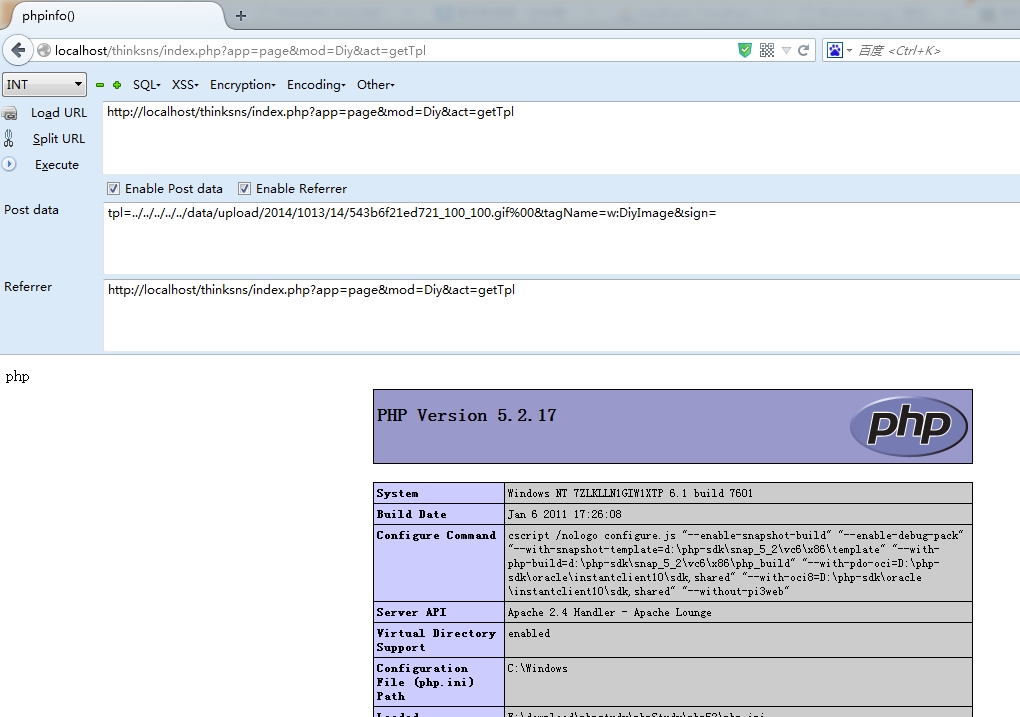Expand the search engine selector arrow
The height and width of the screenshot is (717, 1020).
849,51
